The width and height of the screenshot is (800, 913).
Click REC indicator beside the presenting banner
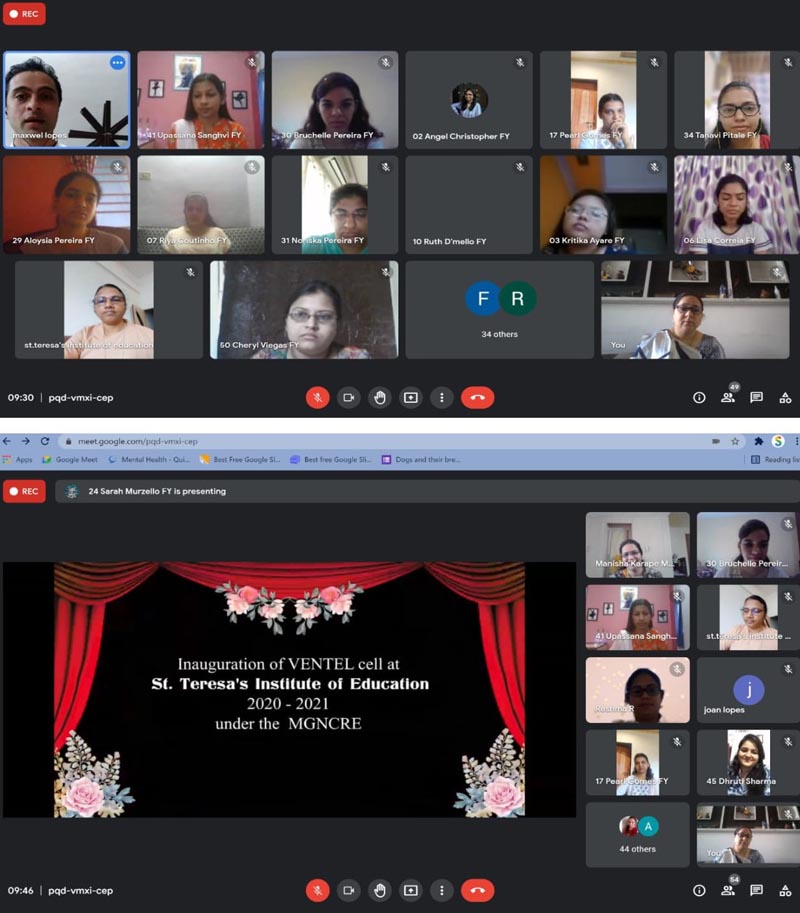tap(24, 491)
